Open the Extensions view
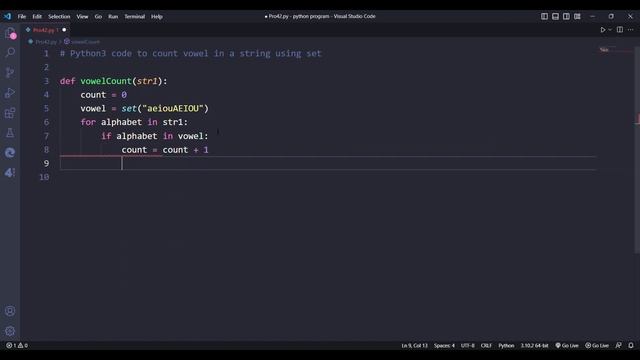 click(x=10, y=113)
